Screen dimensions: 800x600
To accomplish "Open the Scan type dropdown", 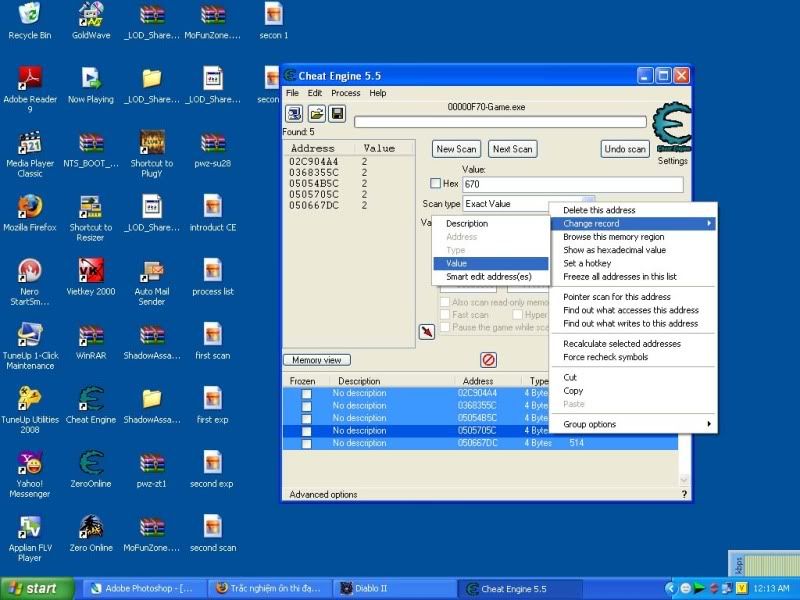I will coord(529,204).
